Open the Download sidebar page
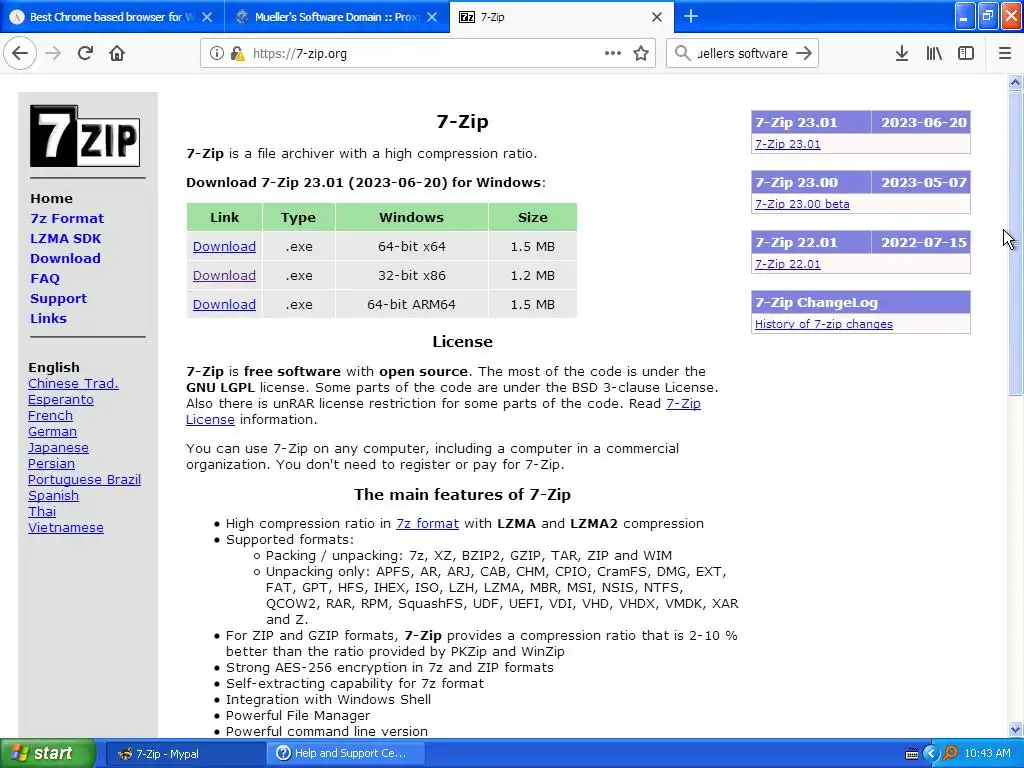 point(65,259)
